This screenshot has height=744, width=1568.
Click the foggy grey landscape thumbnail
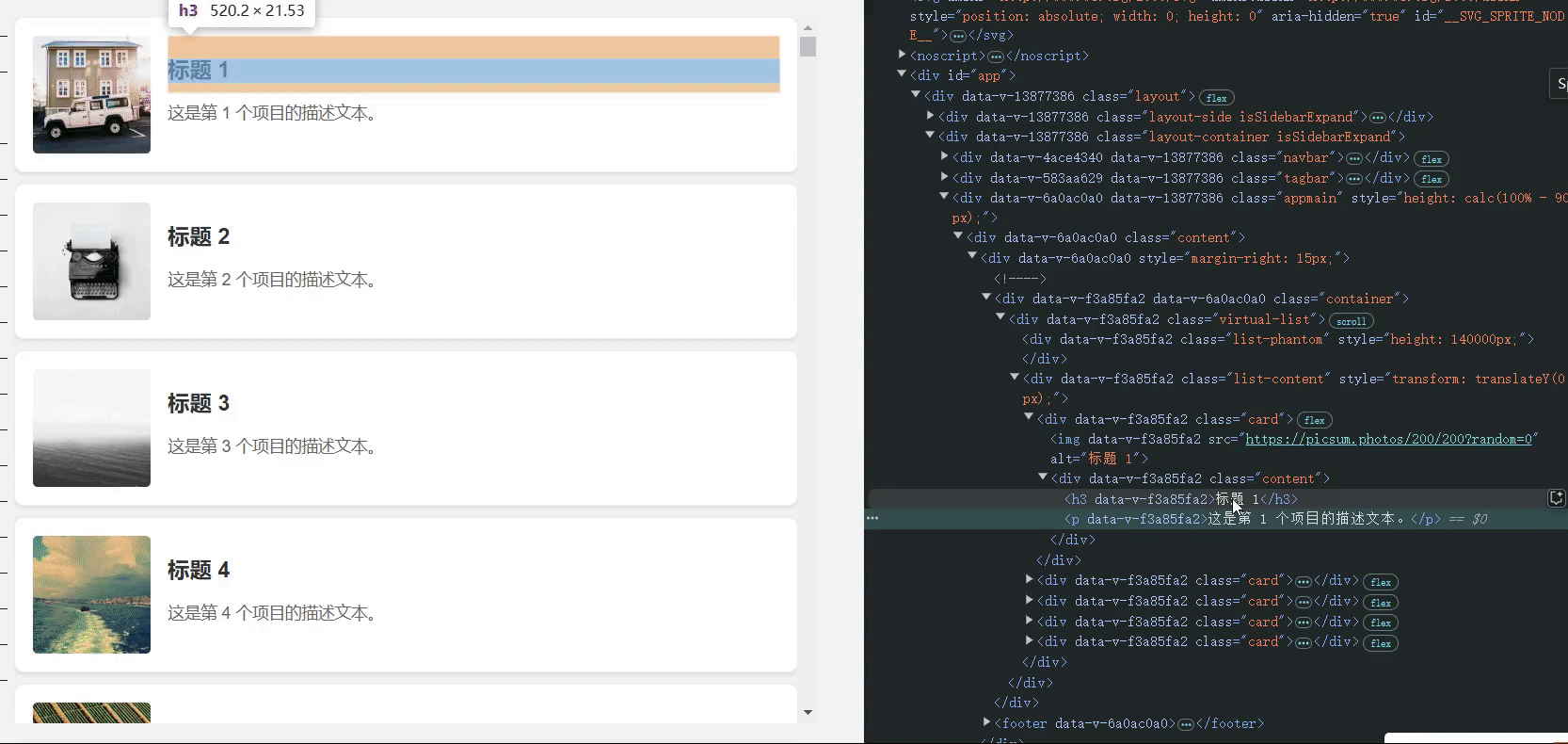click(x=91, y=429)
